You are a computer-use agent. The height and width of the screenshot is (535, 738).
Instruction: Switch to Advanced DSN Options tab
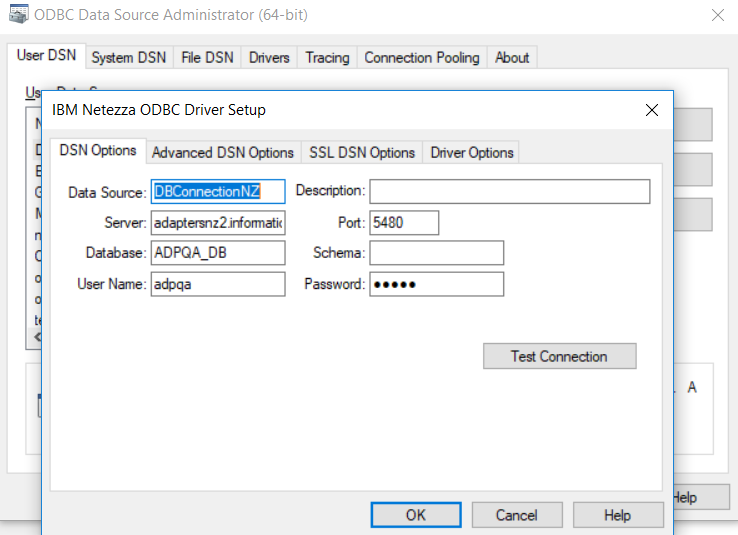tap(223, 152)
